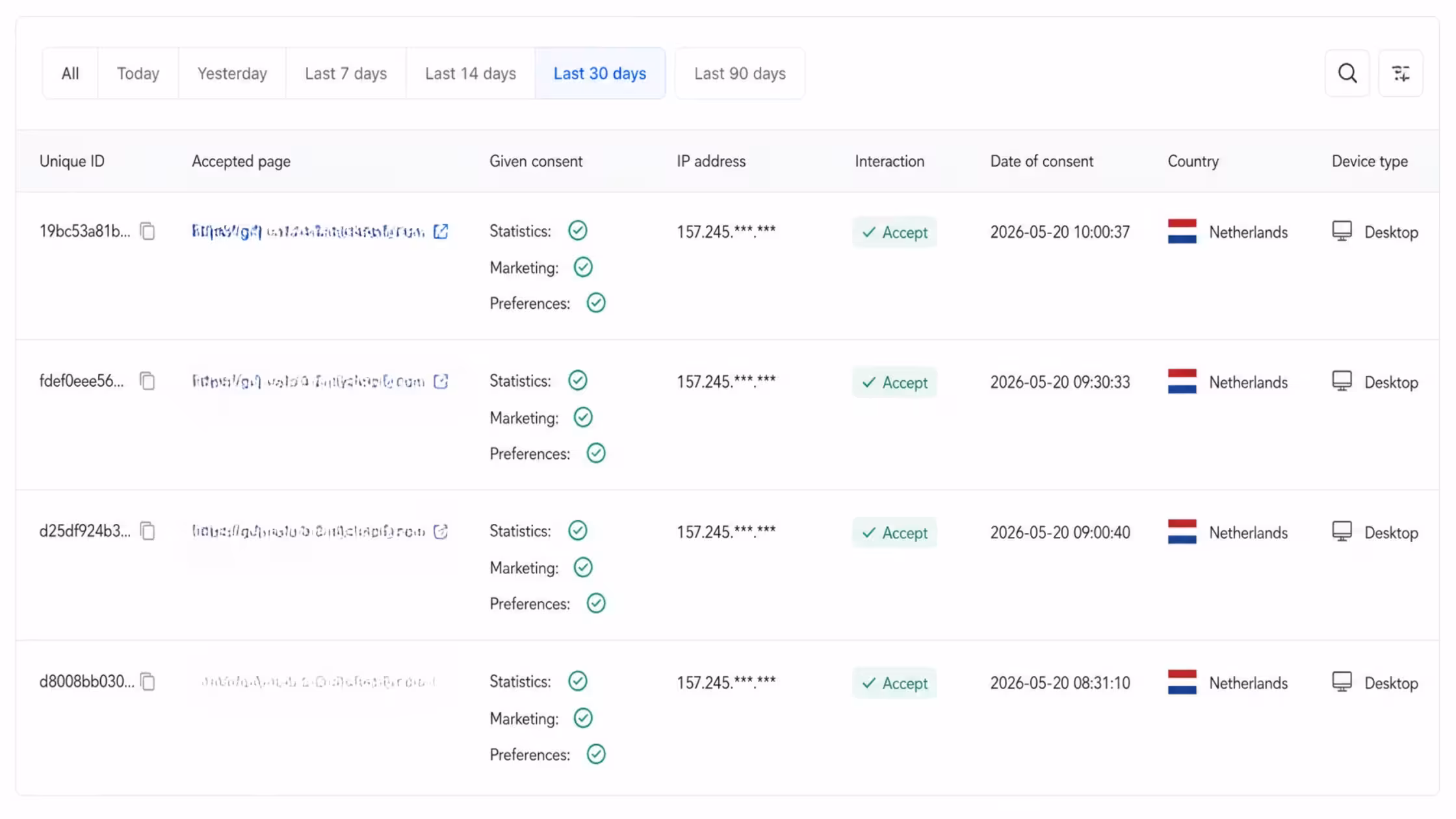Image resolution: width=1456 pixels, height=819 pixels.
Task: Show consents from Last 90 days
Action: pyautogui.click(x=740, y=73)
